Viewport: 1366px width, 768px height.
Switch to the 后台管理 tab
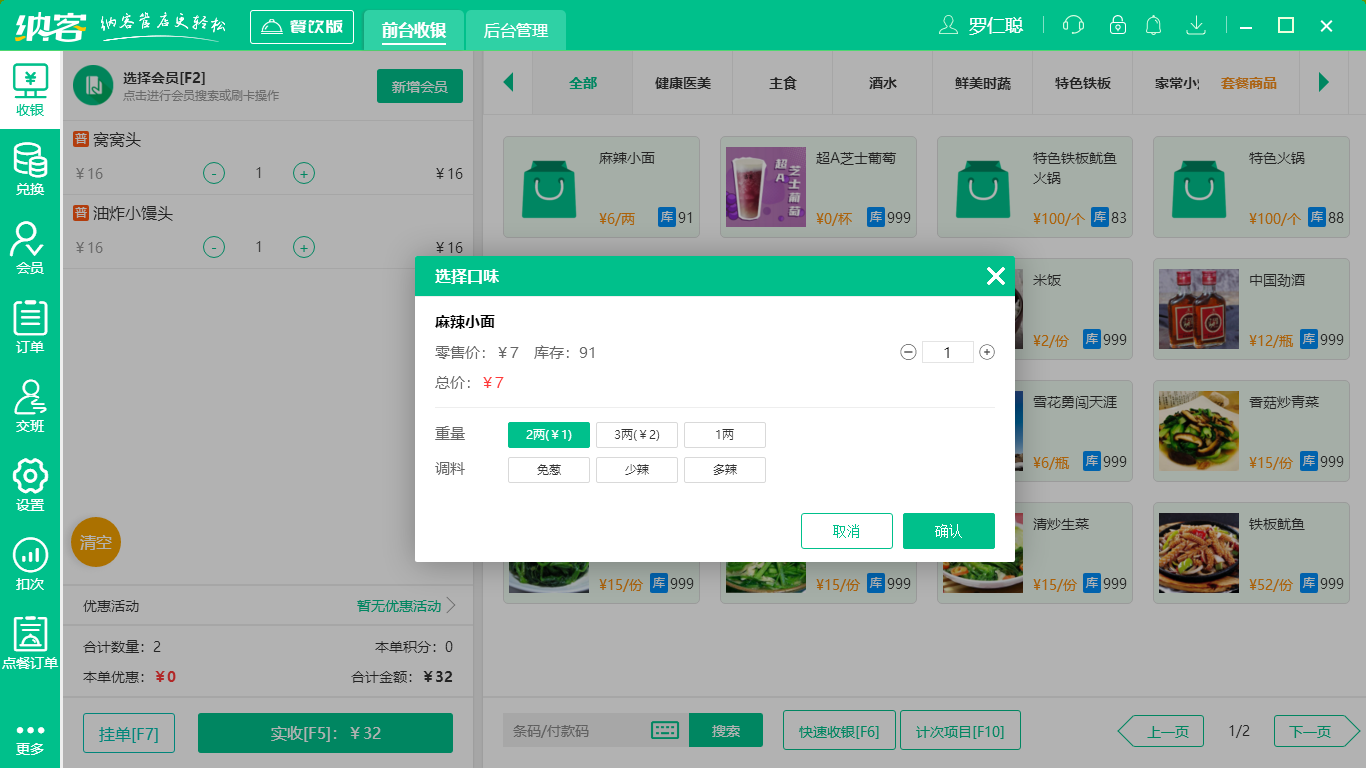click(518, 30)
